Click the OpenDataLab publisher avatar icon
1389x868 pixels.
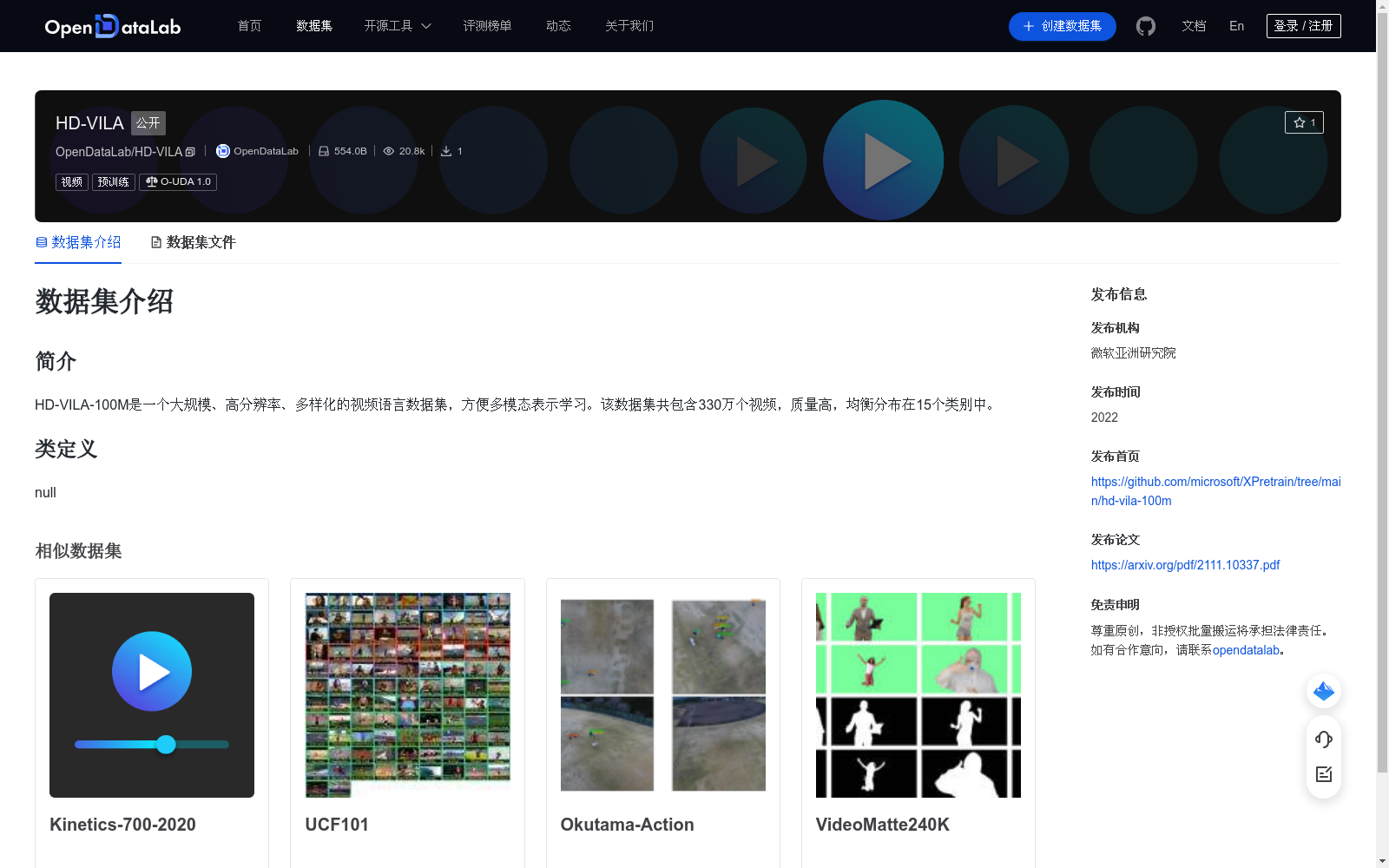pos(223,151)
